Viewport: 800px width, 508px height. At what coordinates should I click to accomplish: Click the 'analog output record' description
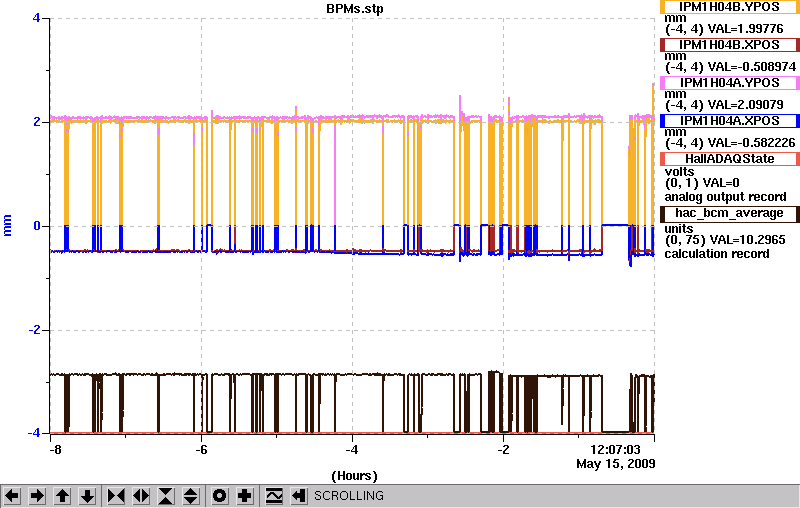pyautogui.click(x=725, y=197)
